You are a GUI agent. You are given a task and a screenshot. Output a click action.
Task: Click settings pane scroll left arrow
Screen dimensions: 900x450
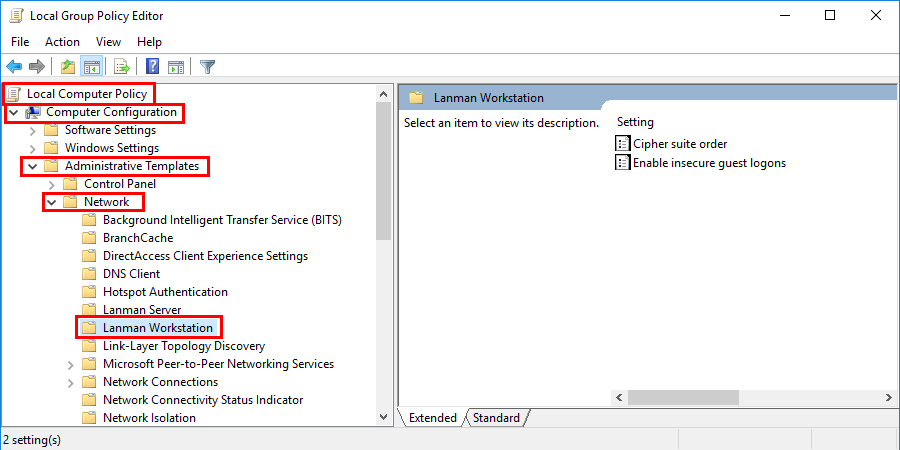[x=619, y=397]
